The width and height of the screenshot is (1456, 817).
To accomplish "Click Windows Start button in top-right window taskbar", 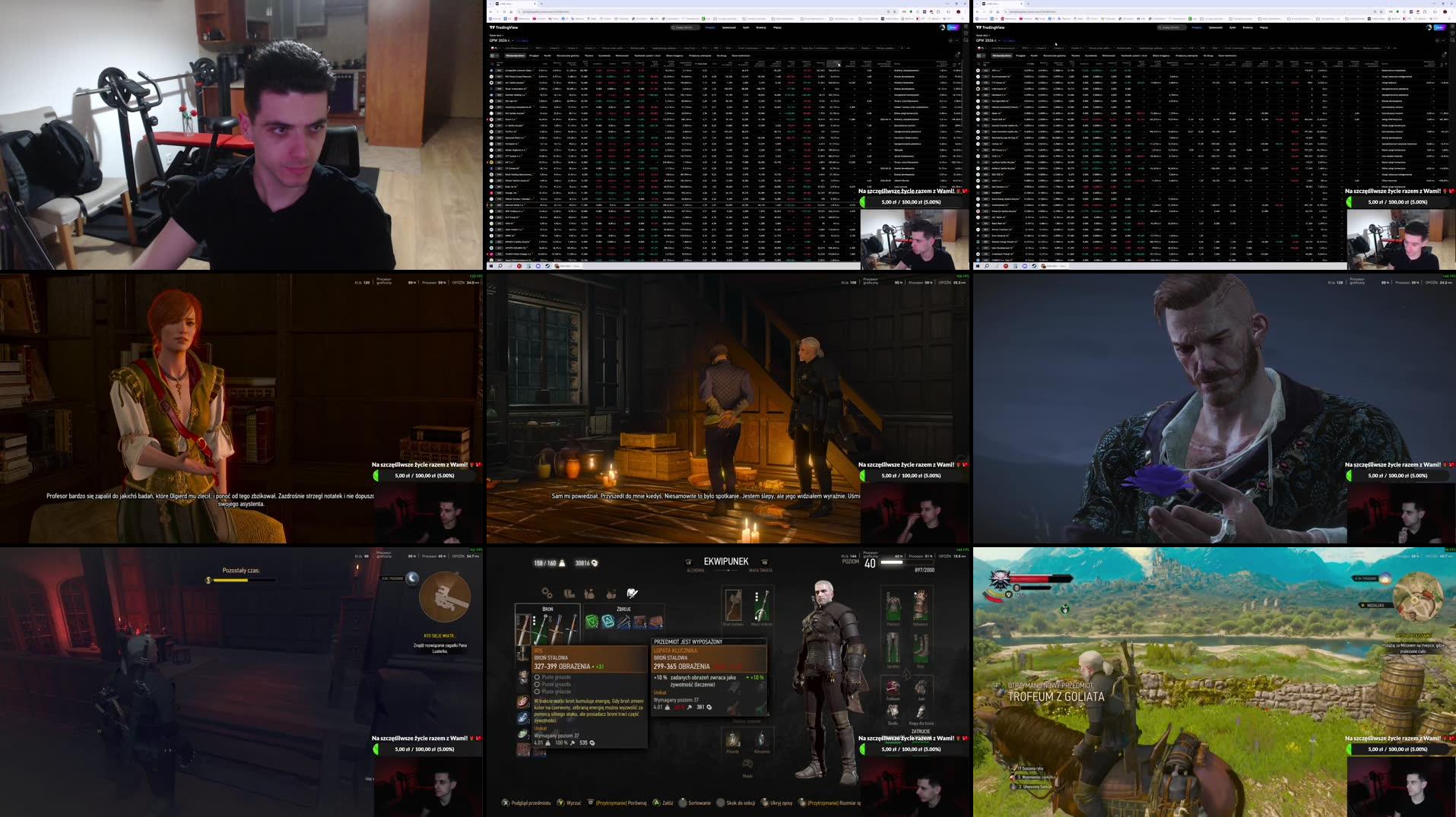I will click(978, 266).
